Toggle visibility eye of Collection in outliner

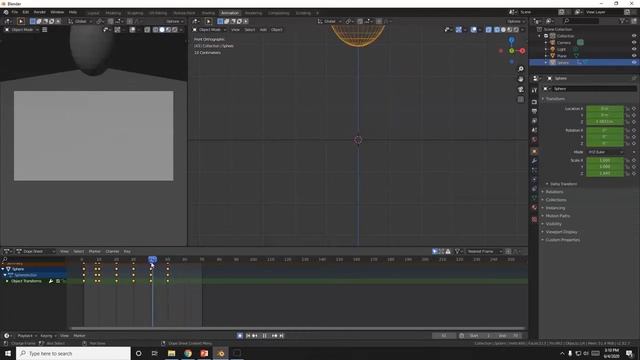click(634, 36)
